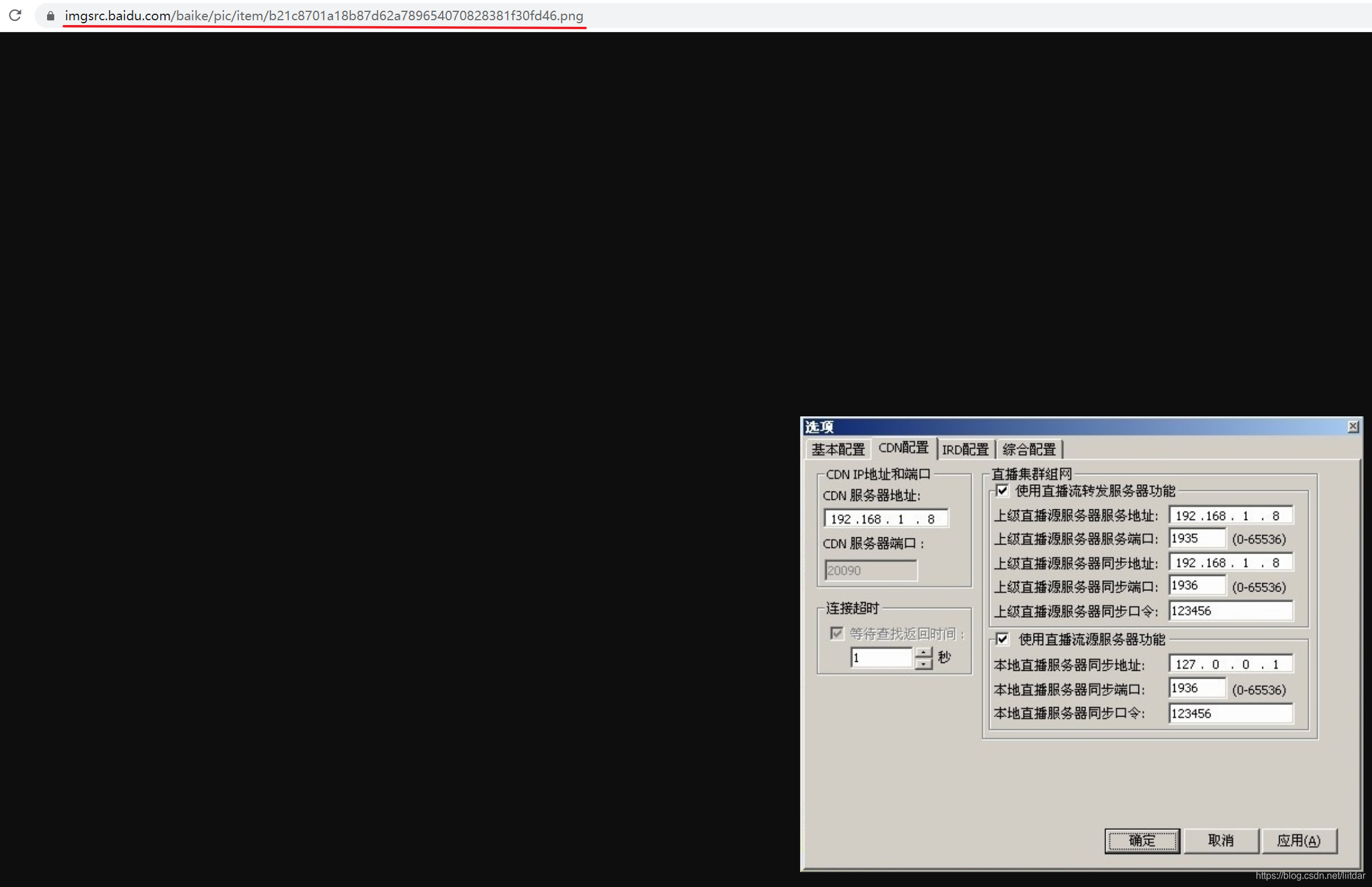Click the CDN 服务器地址 IP field

[x=885, y=519]
